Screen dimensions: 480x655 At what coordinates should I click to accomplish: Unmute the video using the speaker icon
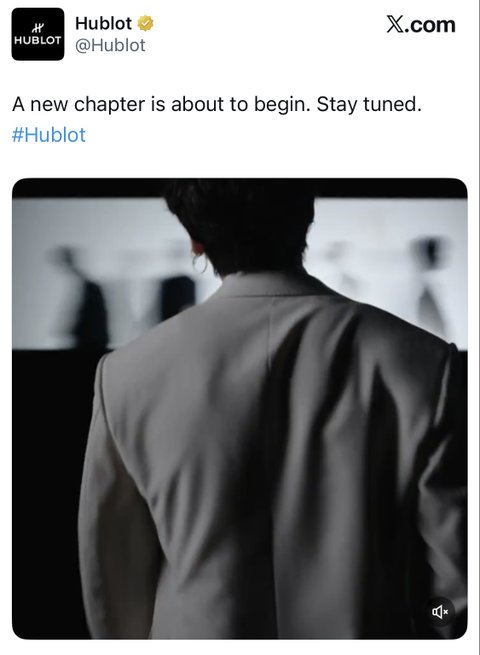pos(440,612)
